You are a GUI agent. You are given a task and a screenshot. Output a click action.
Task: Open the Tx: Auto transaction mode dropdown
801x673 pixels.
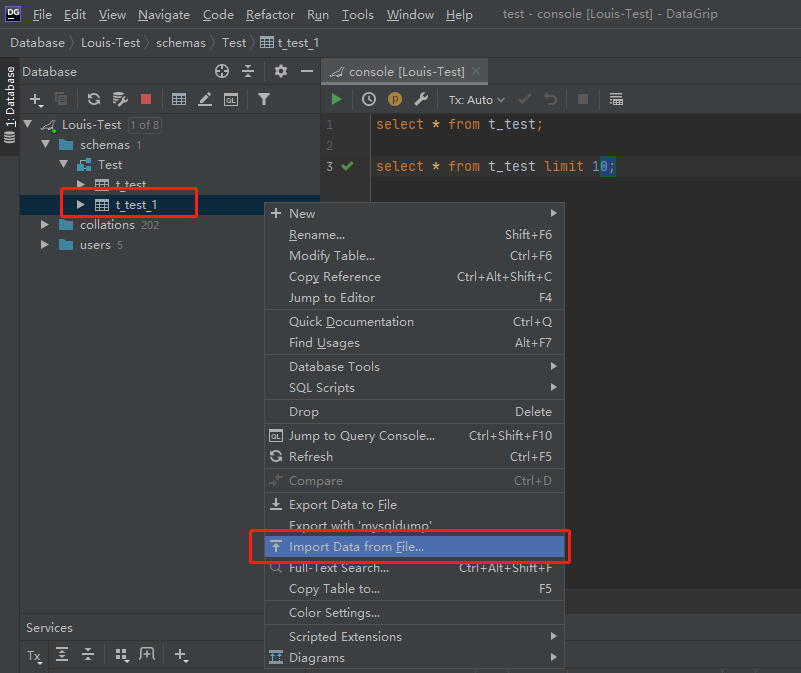[477, 100]
